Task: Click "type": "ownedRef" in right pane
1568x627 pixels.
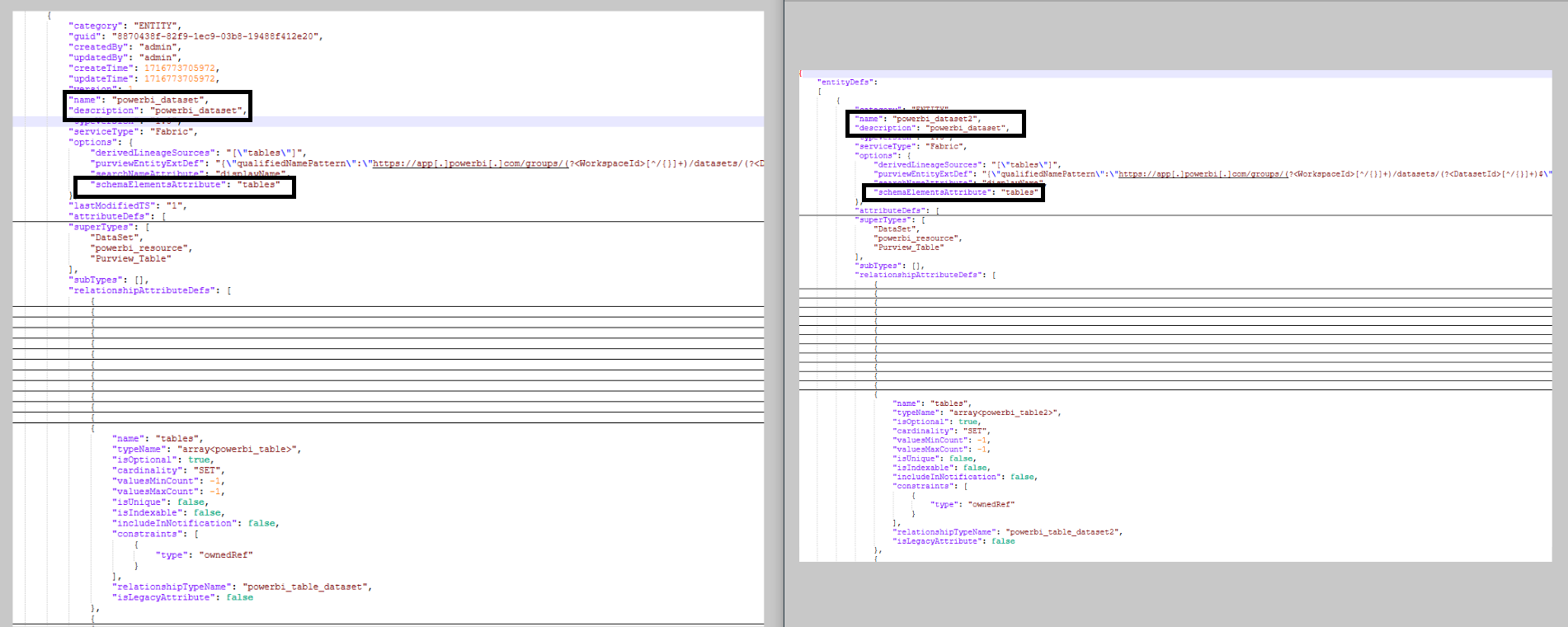Action: (973, 504)
